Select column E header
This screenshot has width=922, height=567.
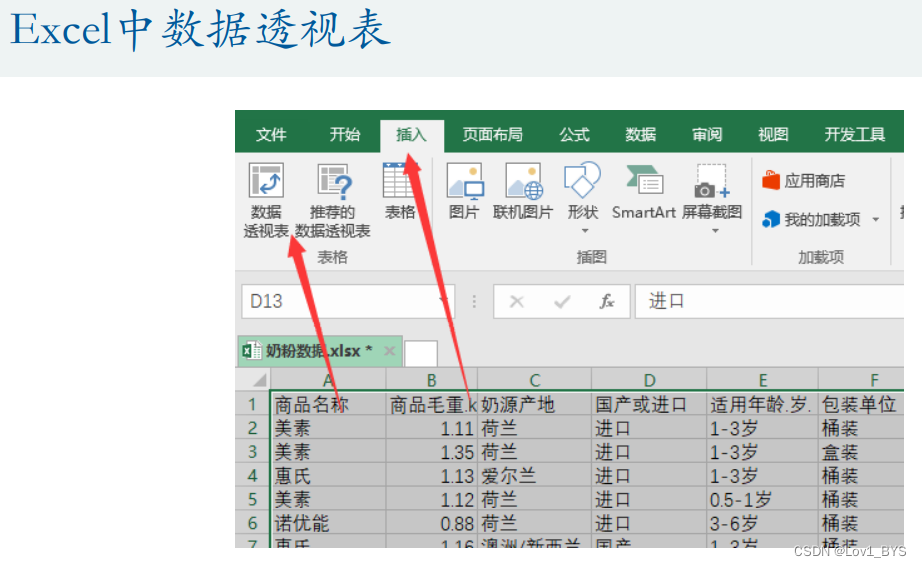(x=763, y=380)
